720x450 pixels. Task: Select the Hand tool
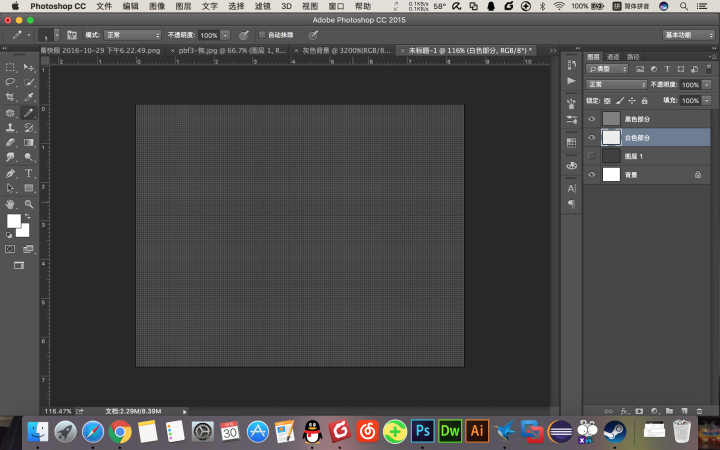[10, 204]
